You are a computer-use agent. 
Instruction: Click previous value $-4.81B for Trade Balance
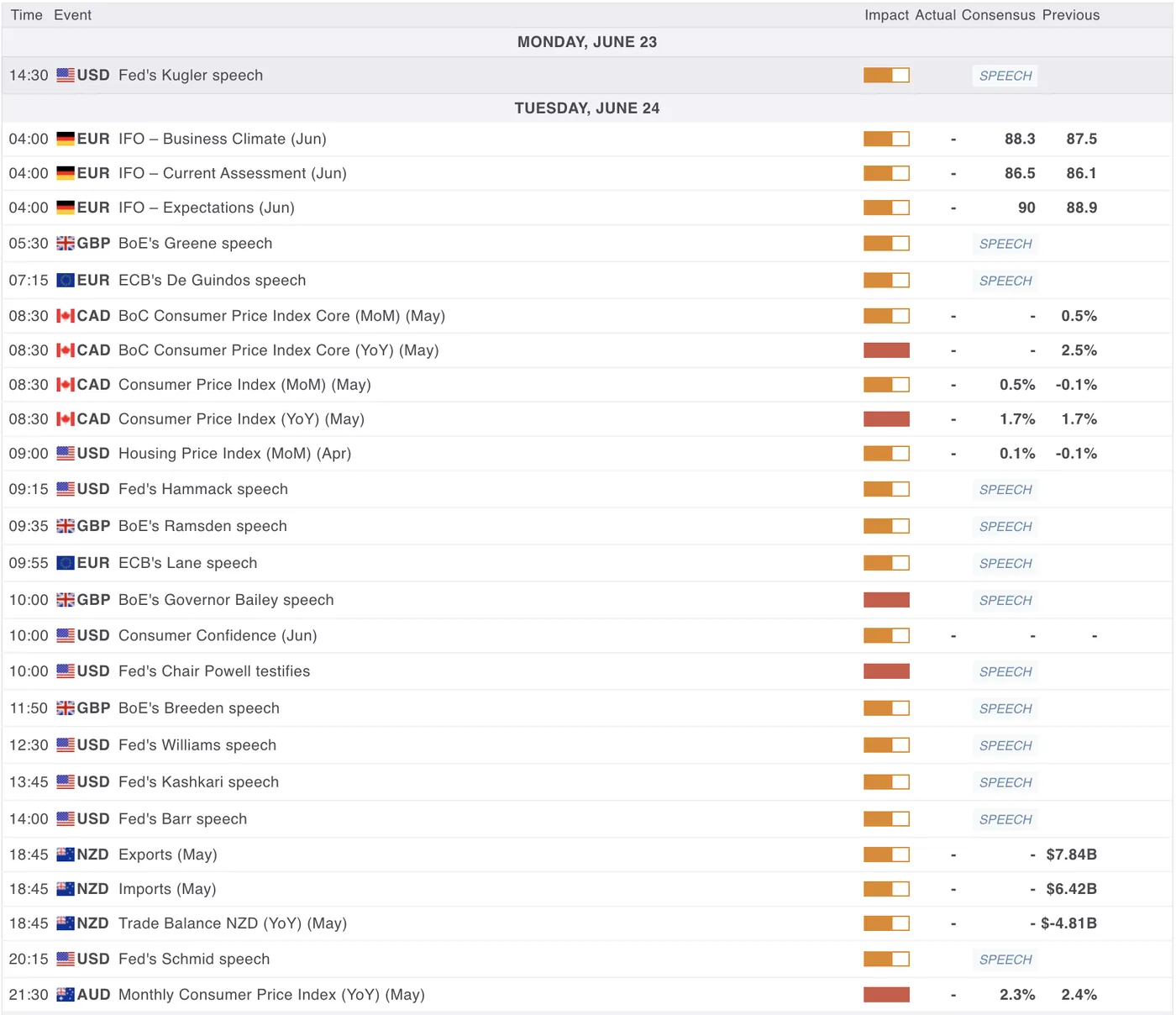pyautogui.click(x=1068, y=923)
